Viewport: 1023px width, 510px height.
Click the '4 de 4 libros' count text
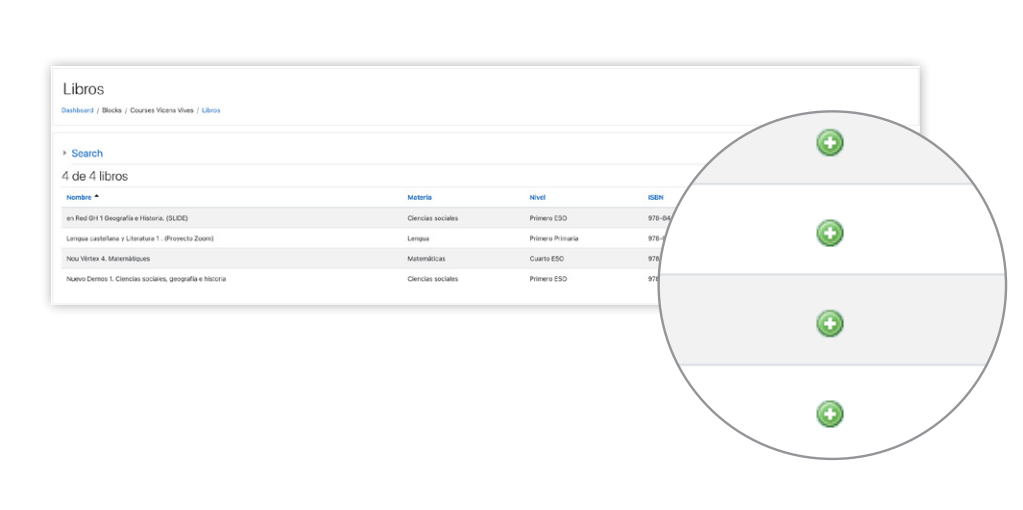coord(95,176)
